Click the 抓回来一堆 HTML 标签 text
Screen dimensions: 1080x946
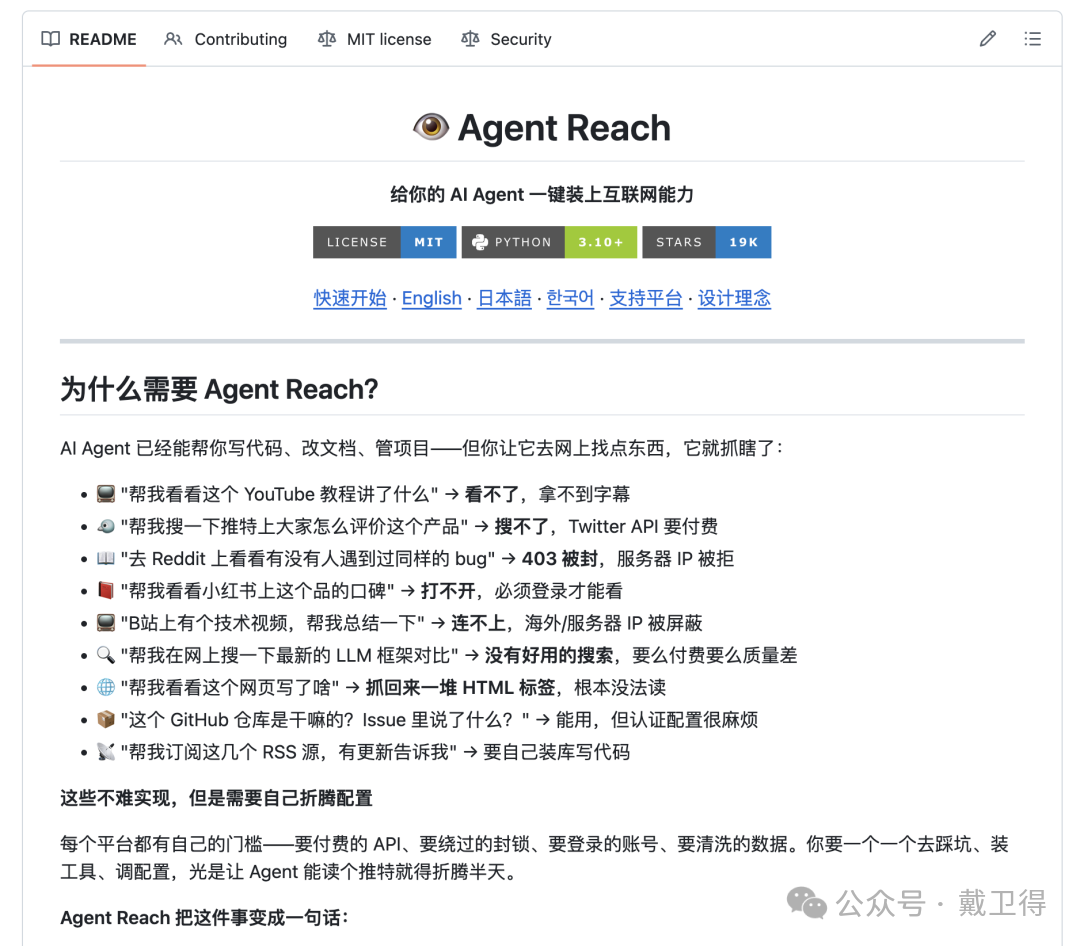click(460, 688)
